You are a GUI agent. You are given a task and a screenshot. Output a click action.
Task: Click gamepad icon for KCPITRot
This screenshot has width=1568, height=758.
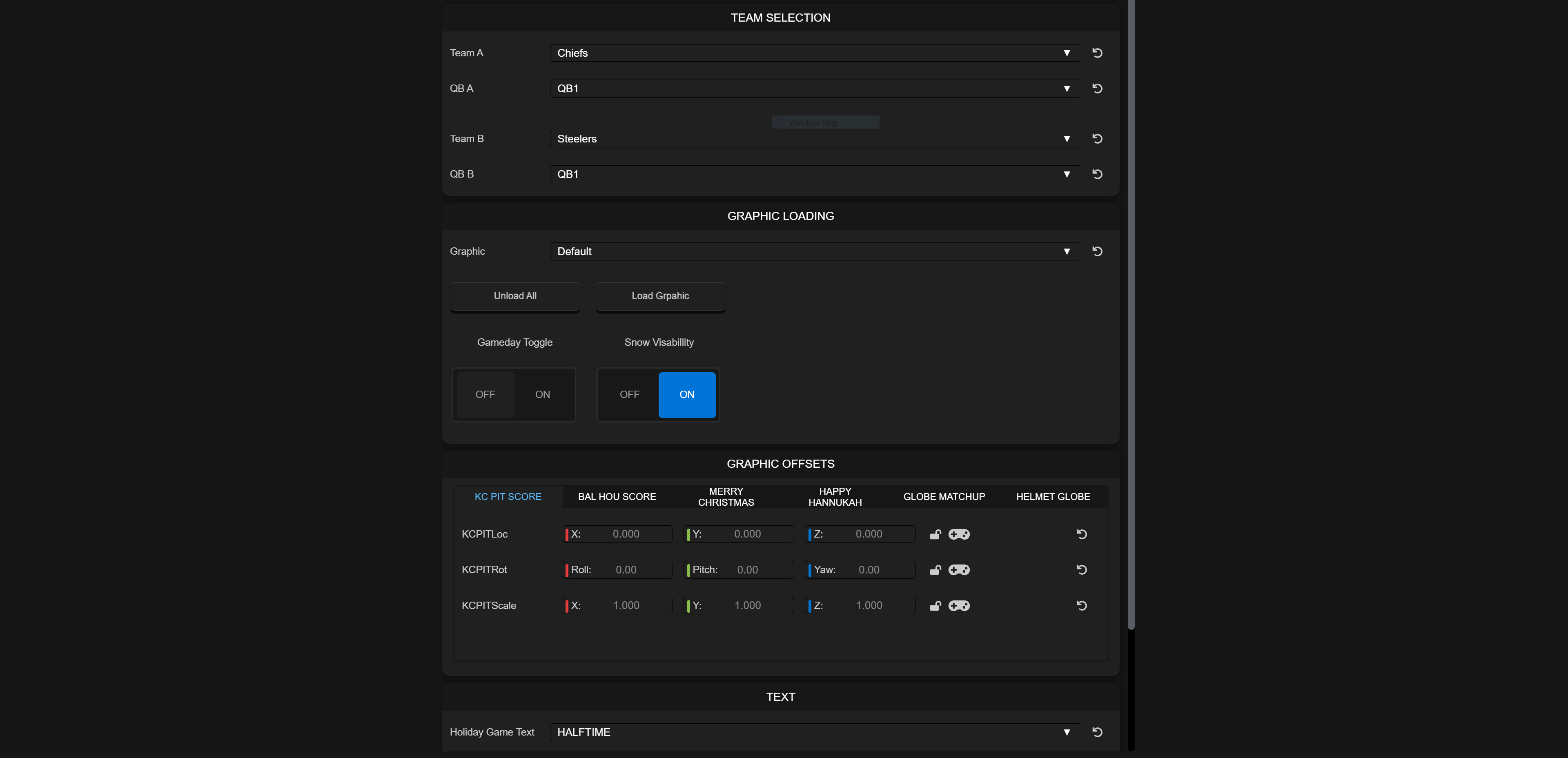pos(959,570)
